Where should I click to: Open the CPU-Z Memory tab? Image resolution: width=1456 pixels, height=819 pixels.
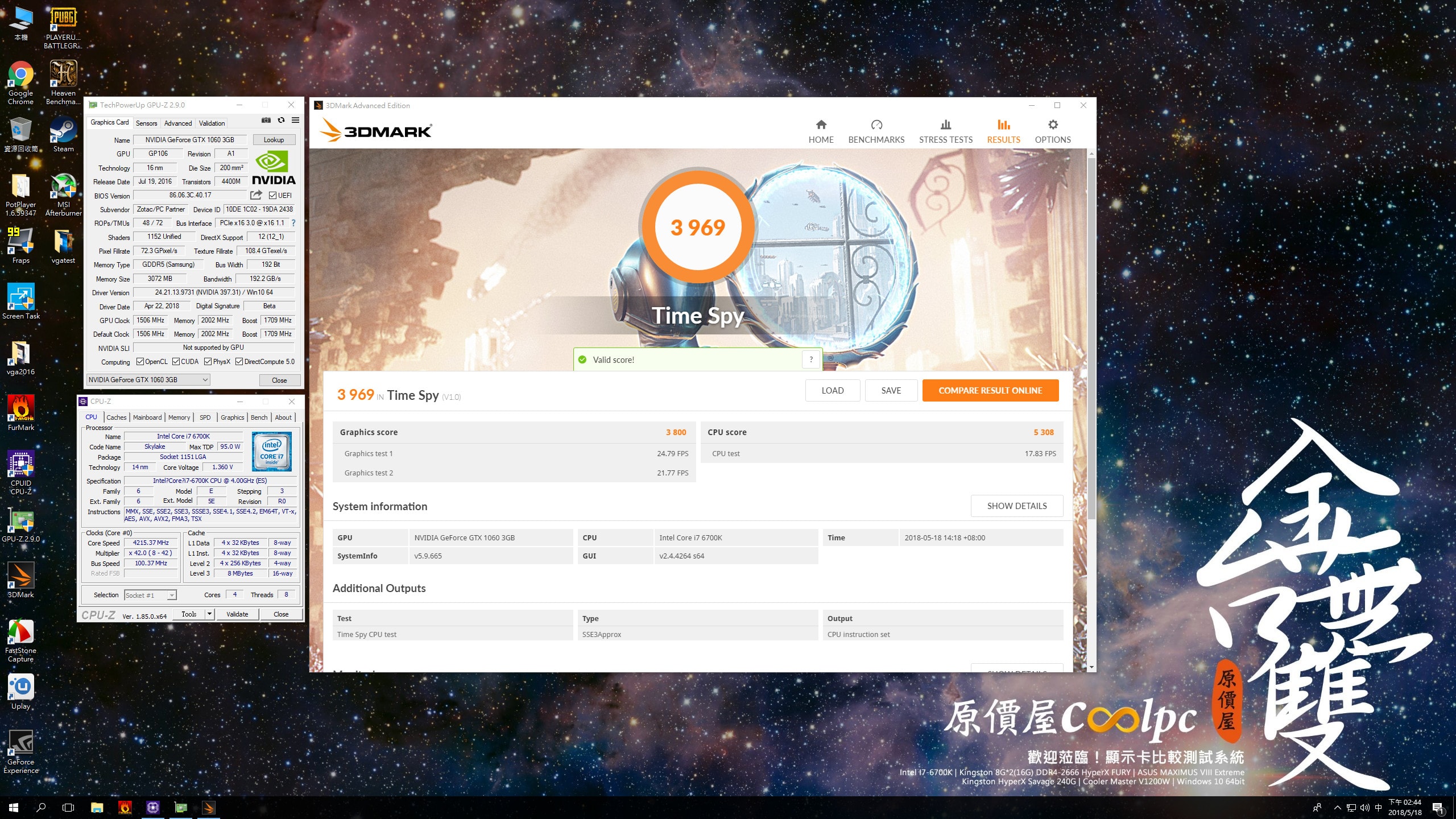[x=179, y=417]
